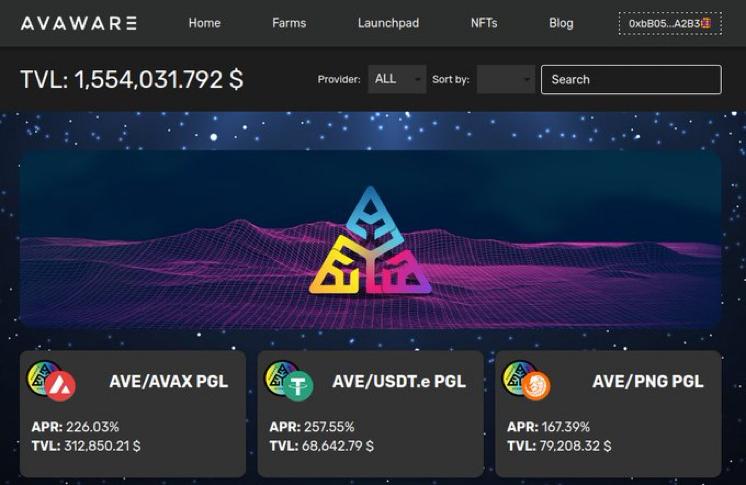Select APR 257.55% text
Viewport: 746px width, 485px height.
312,426
